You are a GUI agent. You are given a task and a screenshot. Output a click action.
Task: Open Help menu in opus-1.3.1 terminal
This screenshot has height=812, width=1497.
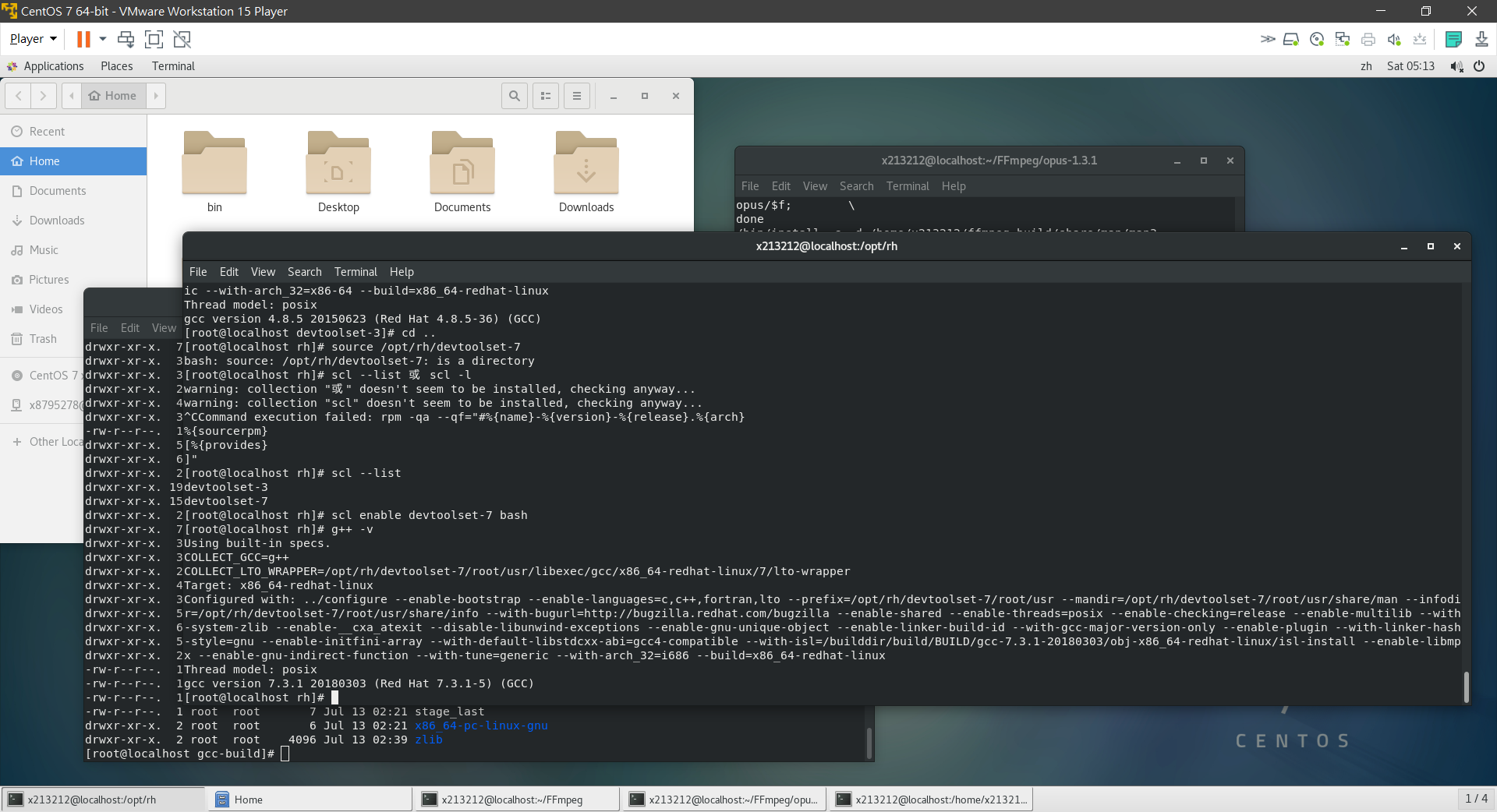click(954, 186)
